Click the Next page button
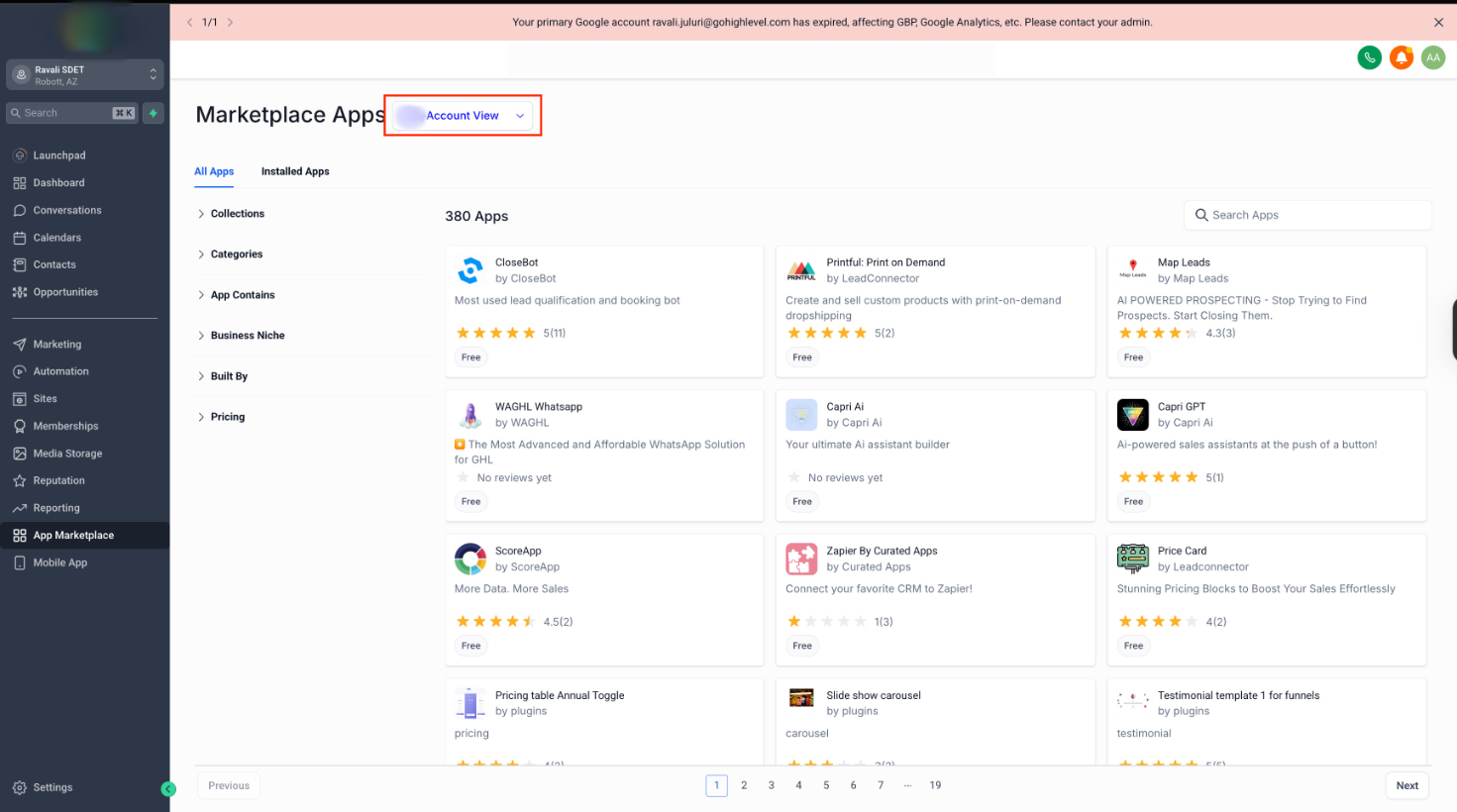1457x812 pixels. tap(1406, 785)
